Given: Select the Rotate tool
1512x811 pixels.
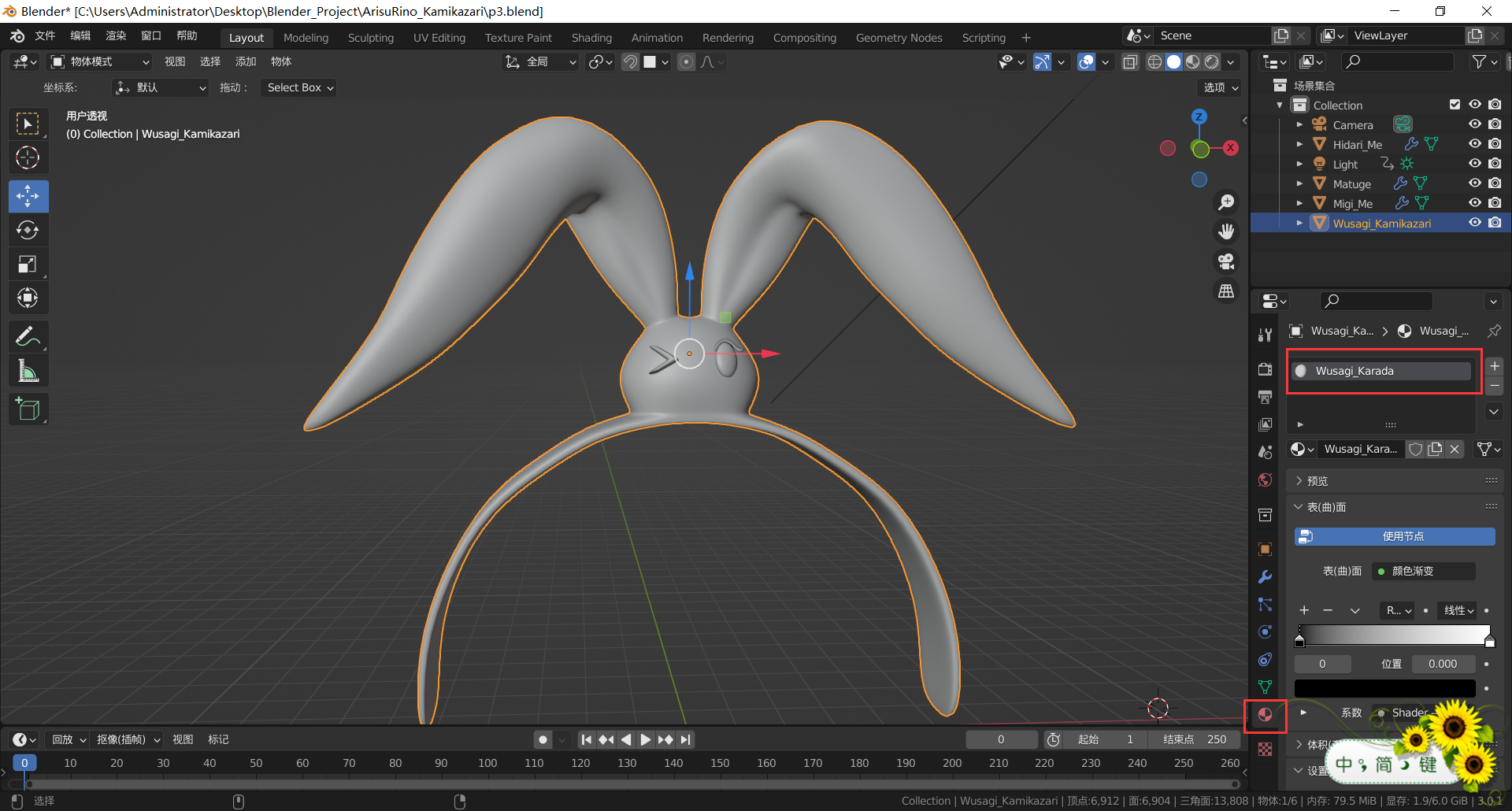Looking at the screenshot, I should (x=28, y=230).
